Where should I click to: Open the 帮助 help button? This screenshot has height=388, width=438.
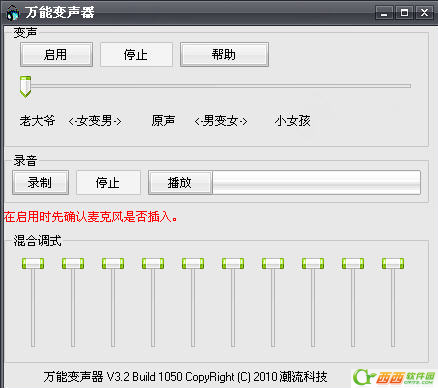coord(224,54)
